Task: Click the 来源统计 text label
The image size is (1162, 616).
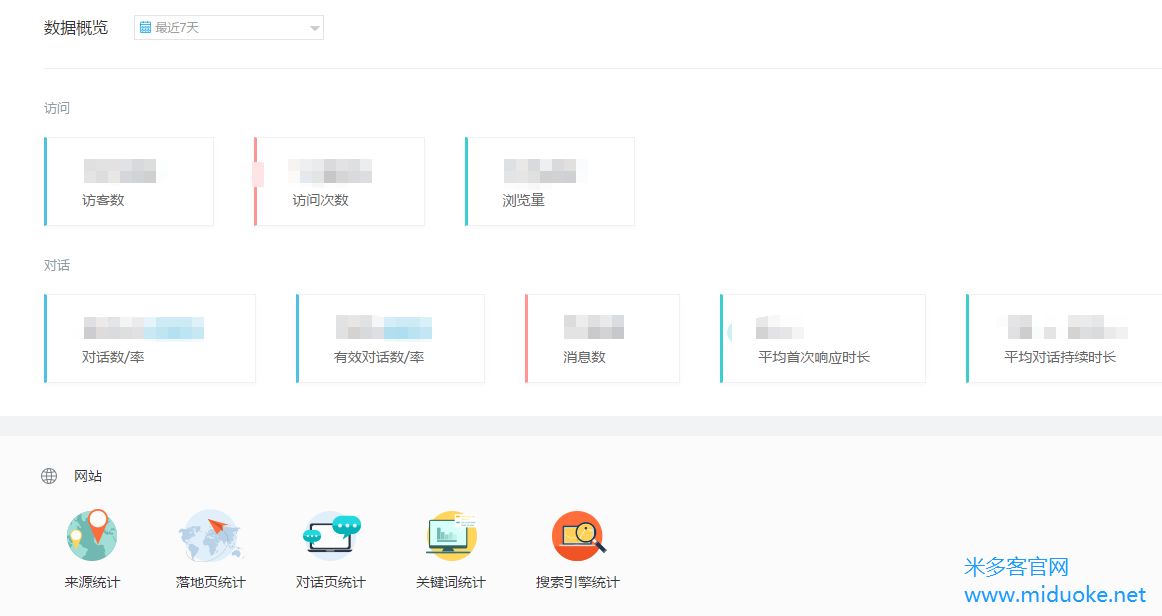Action: (92, 582)
